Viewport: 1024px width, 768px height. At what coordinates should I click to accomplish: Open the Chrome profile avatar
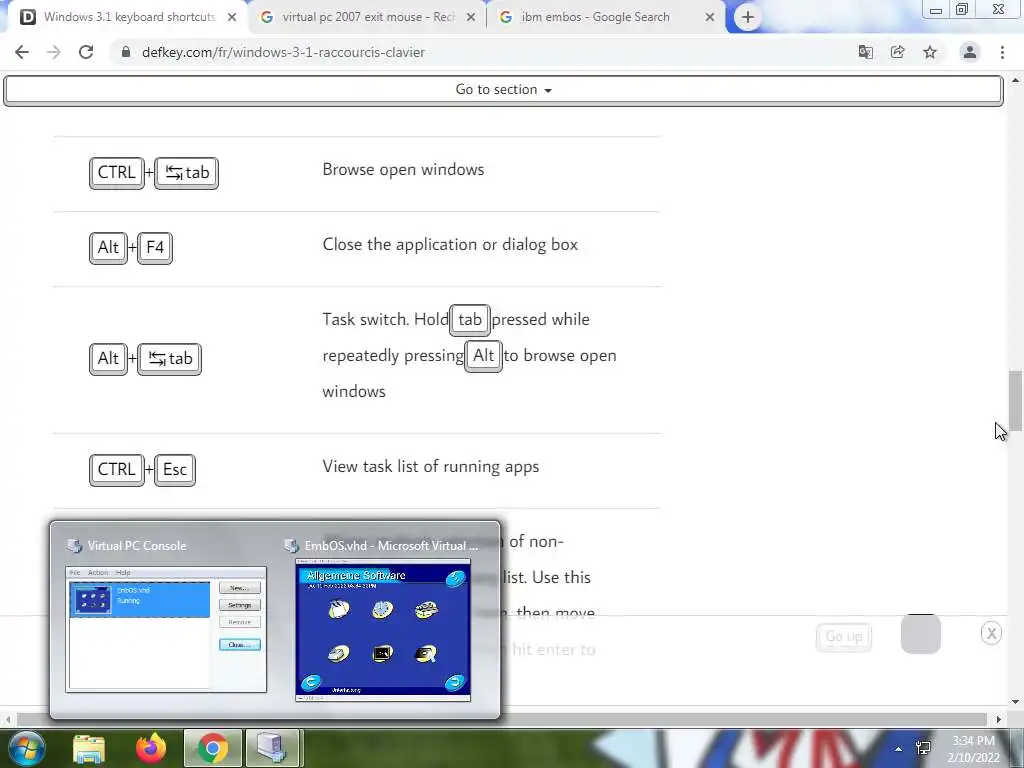click(x=970, y=52)
